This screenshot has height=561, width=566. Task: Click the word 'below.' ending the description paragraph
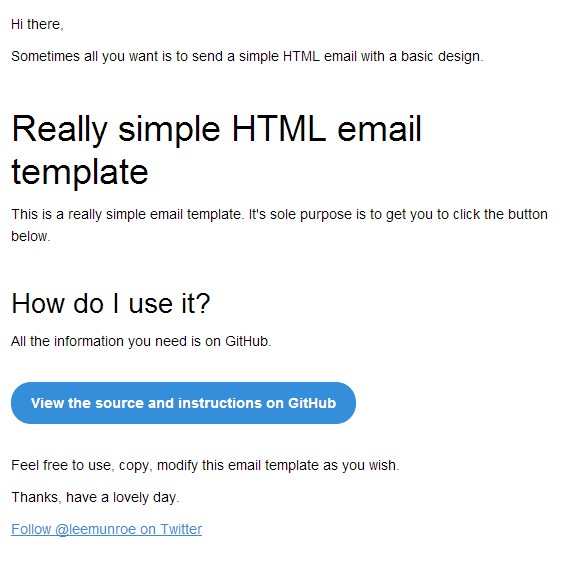tap(31, 236)
